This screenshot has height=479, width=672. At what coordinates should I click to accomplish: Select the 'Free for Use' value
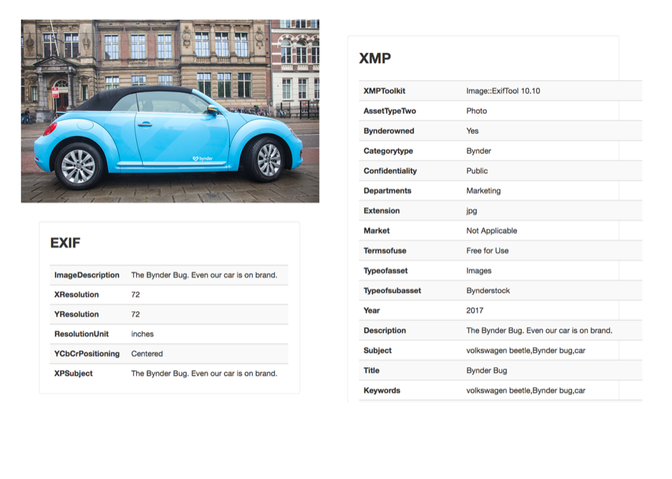tap(487, 251)
